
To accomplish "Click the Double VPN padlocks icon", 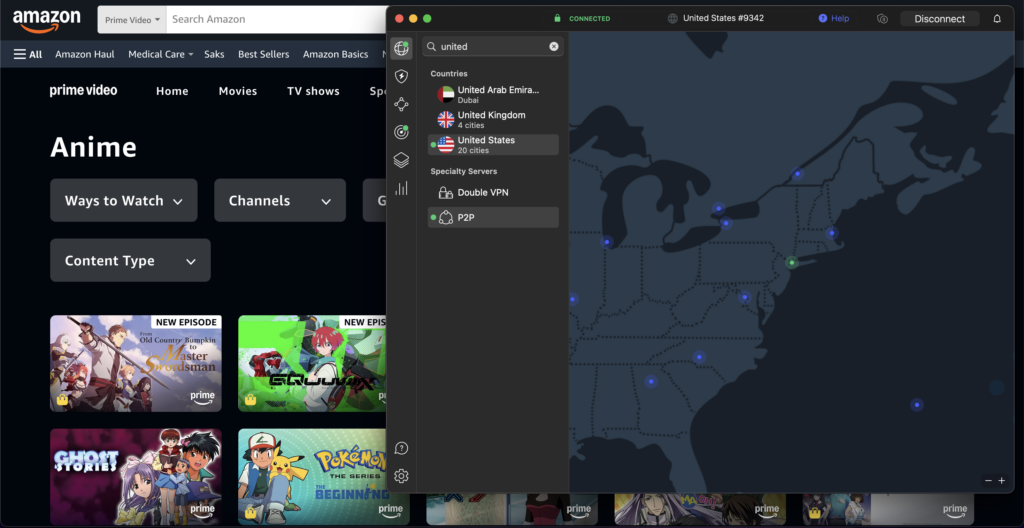I will coord(446,193).
